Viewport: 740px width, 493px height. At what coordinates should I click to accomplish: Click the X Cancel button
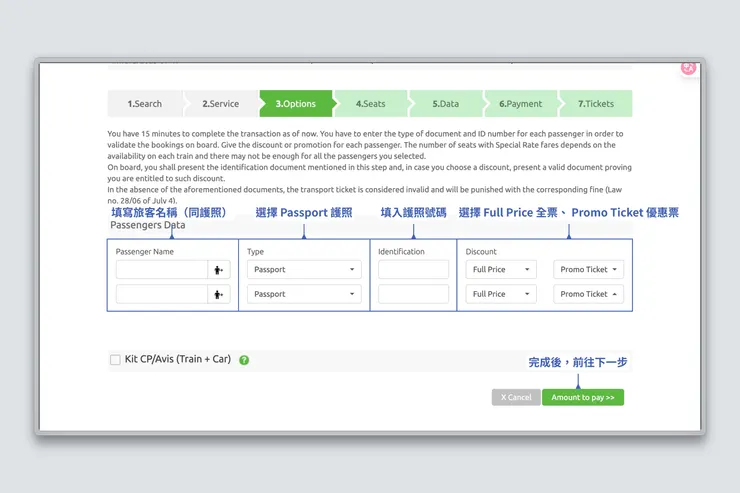pyautogui.click(x=516, y=397)
